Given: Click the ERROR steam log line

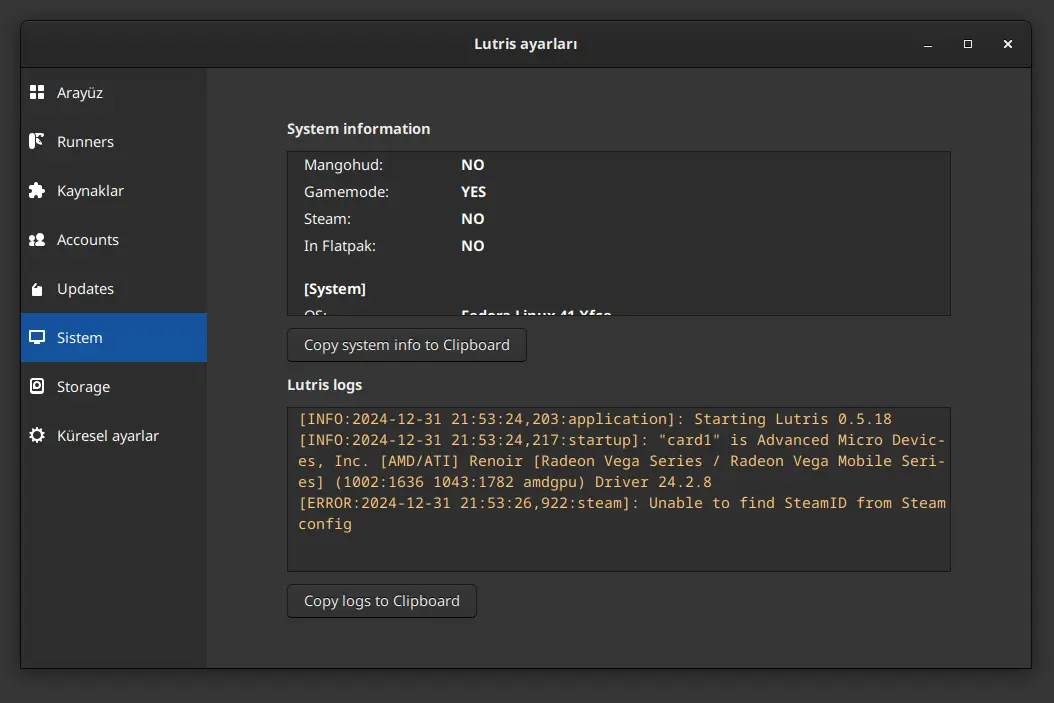Looking at the screenshot, I should click(x=622, y=513).
